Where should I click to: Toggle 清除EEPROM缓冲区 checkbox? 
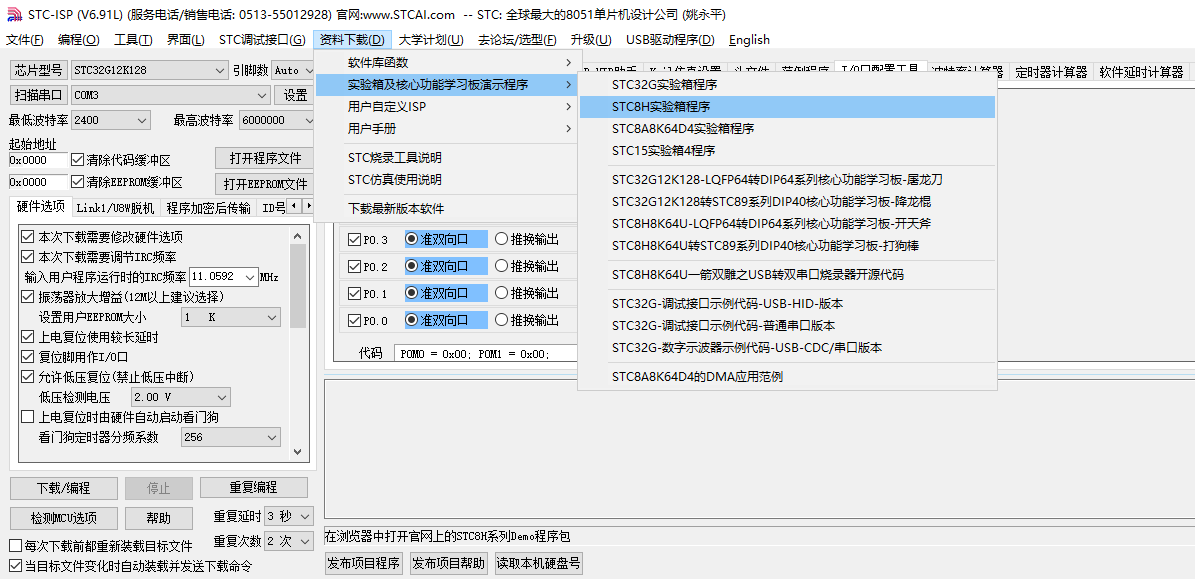click(x=77, y=182)
